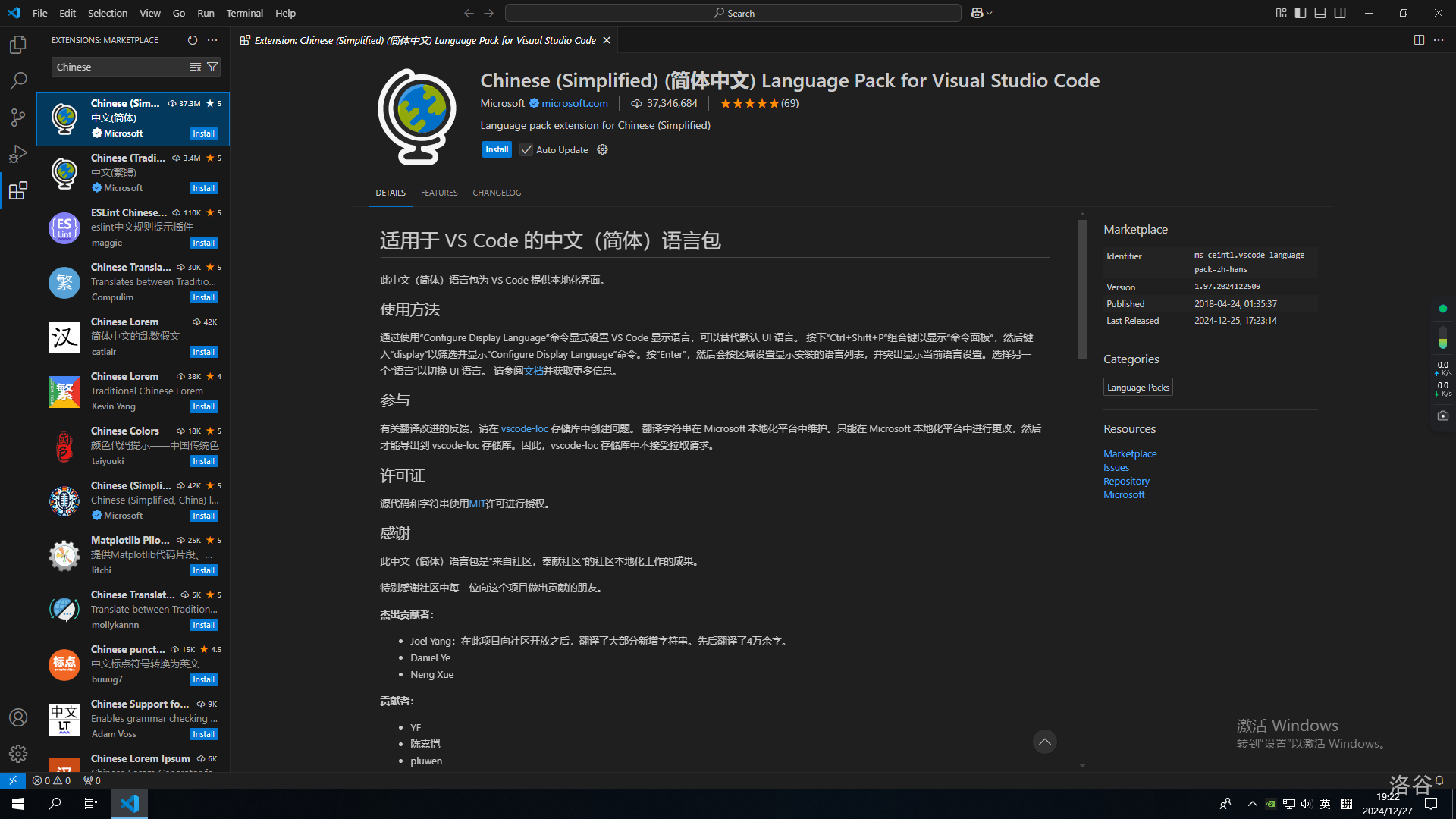Open the Search view in activity bar
Viewport: 1456px width, 819px height.
pos(18,81)
